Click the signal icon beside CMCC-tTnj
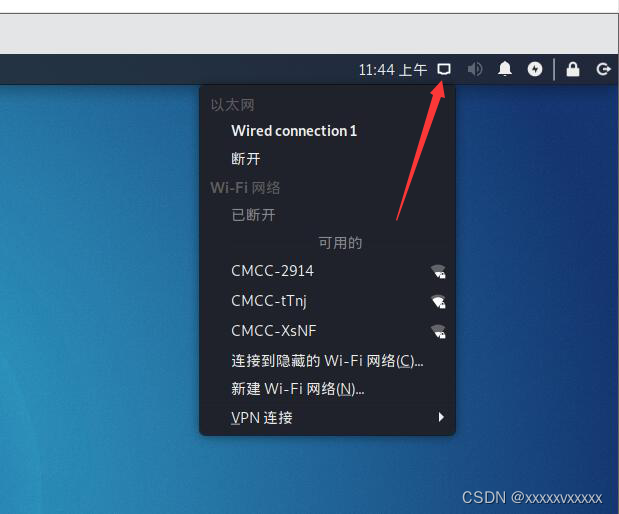The height and width of the screenshot is (514, 619). pyautogui.click(x=438, y=302)
